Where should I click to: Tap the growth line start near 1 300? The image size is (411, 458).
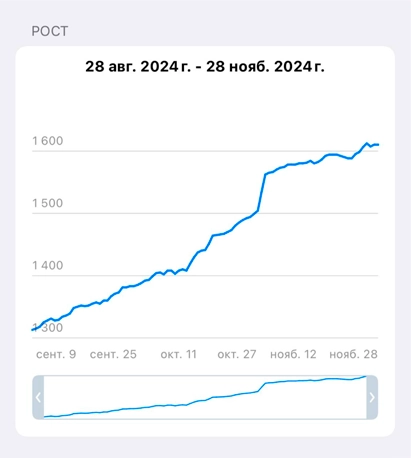[34, 329]
